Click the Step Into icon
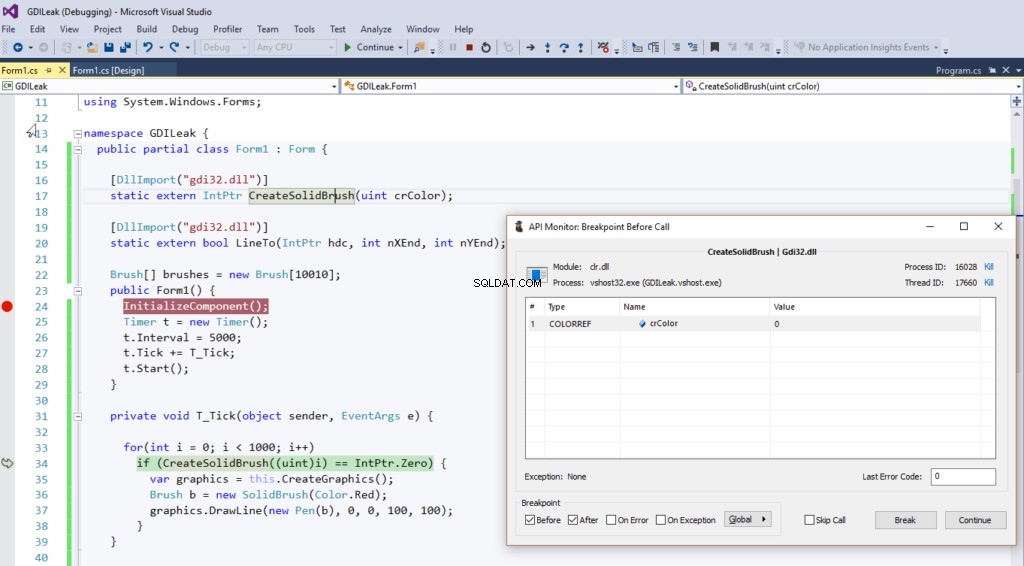 point(547,47)
